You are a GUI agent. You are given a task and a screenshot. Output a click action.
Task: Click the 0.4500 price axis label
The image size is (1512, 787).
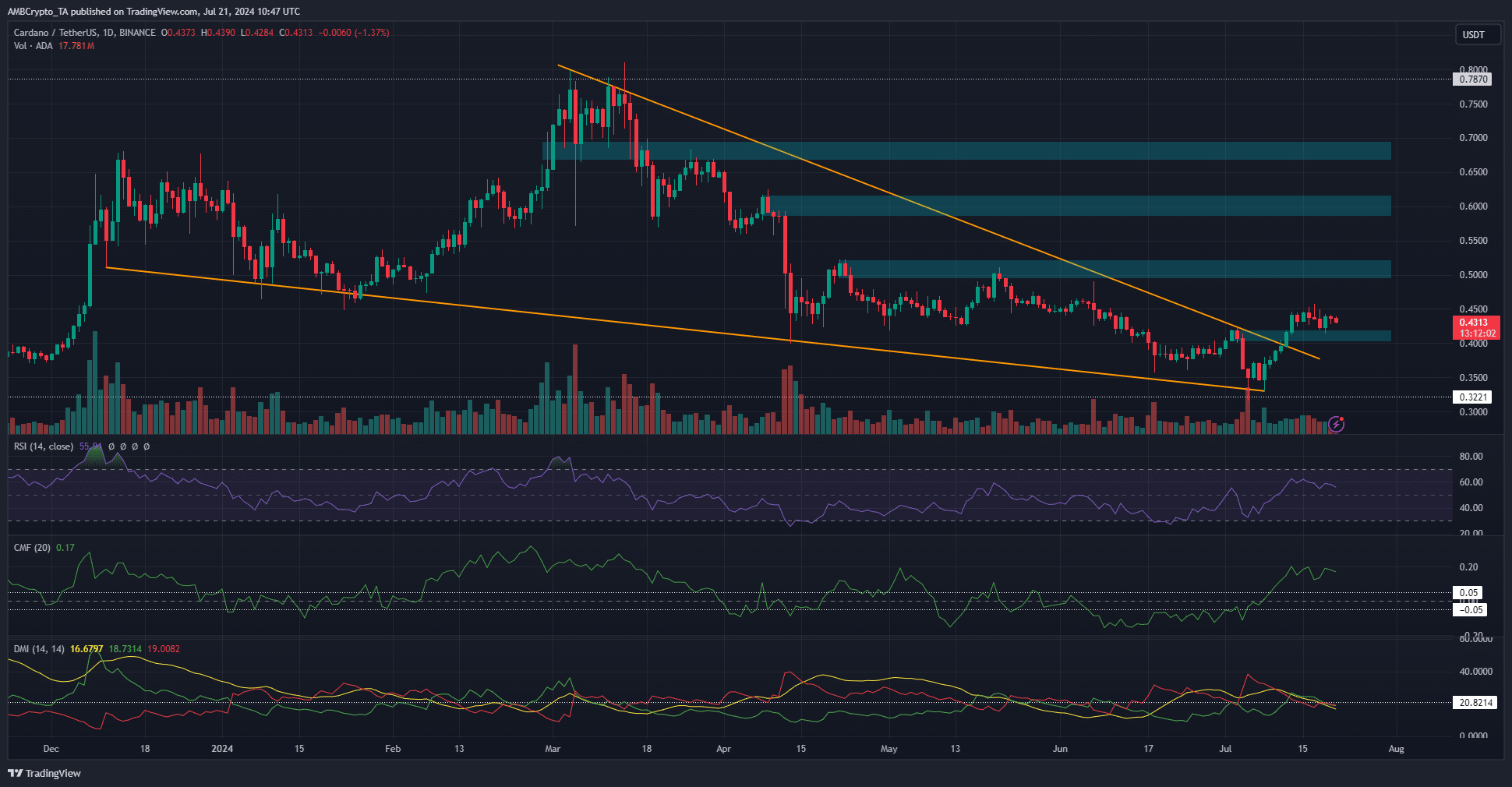tap(1473, 309)
